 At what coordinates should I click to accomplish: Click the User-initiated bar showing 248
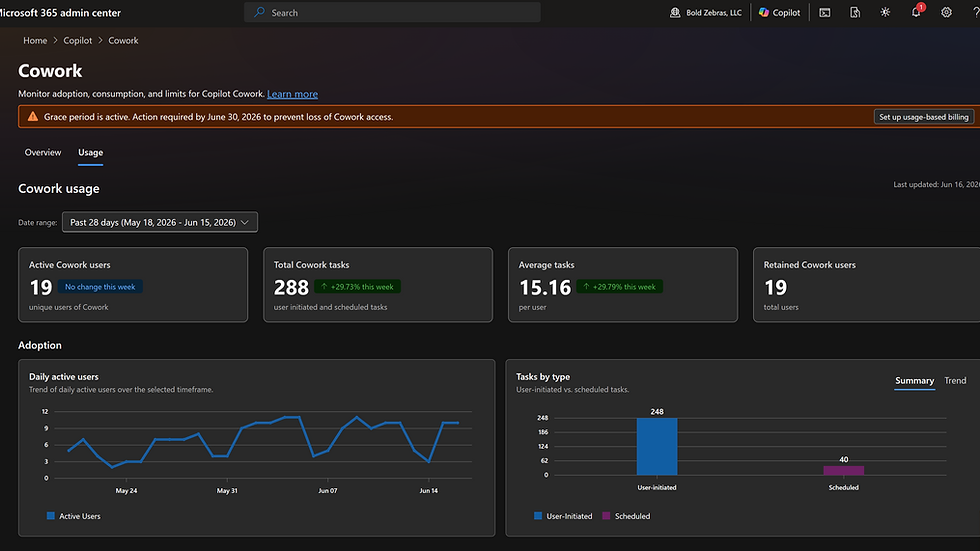click(657, 446)
